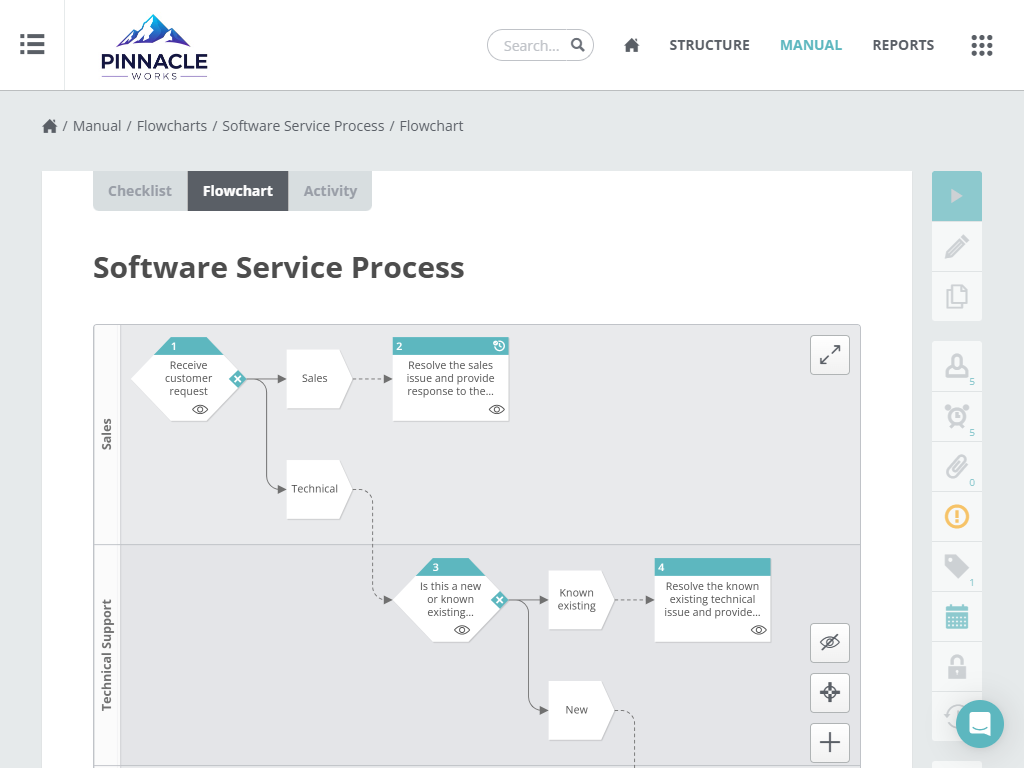1024x768 pixels.
Task: Click eye icon on step 3 decision
Action: tap(462, 630)
